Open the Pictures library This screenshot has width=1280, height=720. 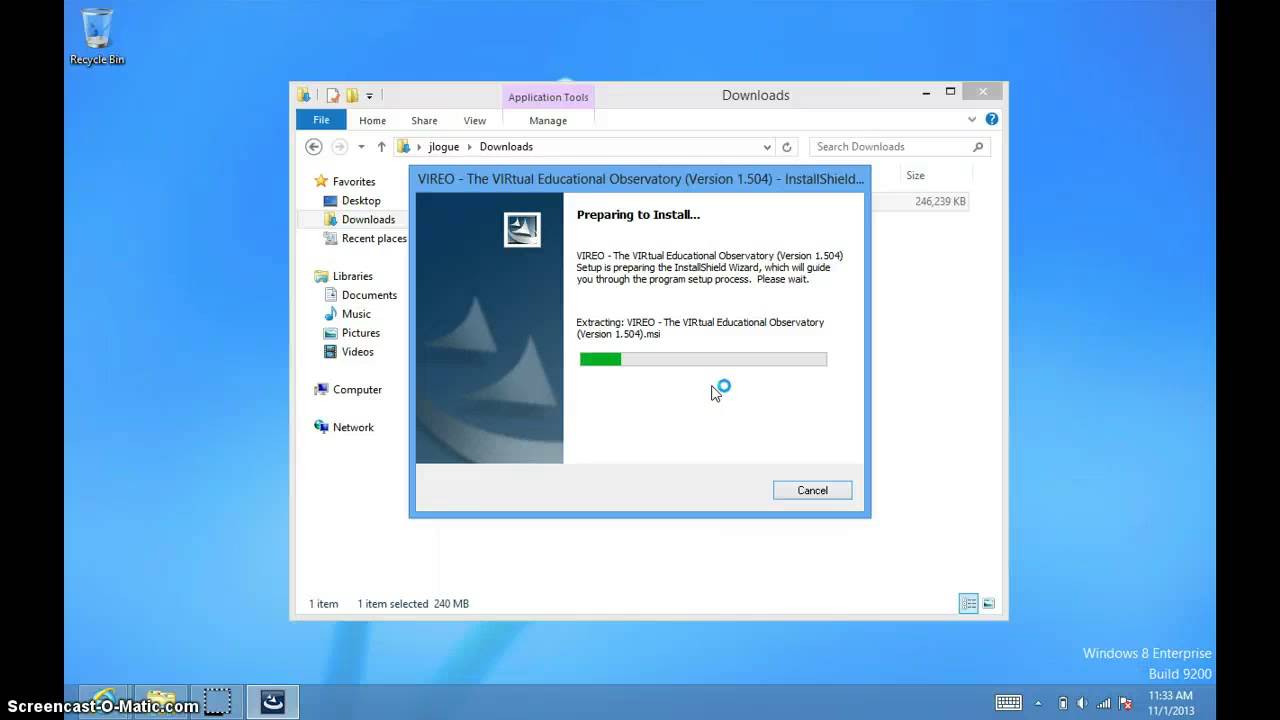351,334
